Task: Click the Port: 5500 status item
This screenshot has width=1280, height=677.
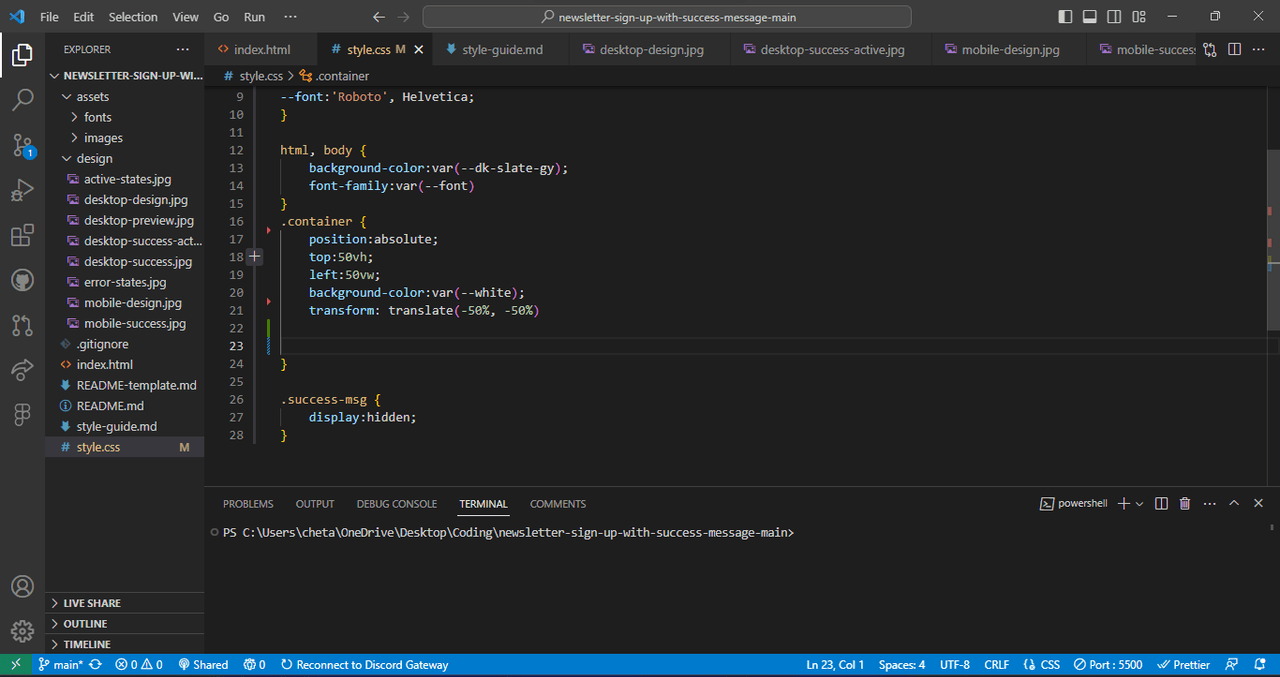Action: (1108, 665)
